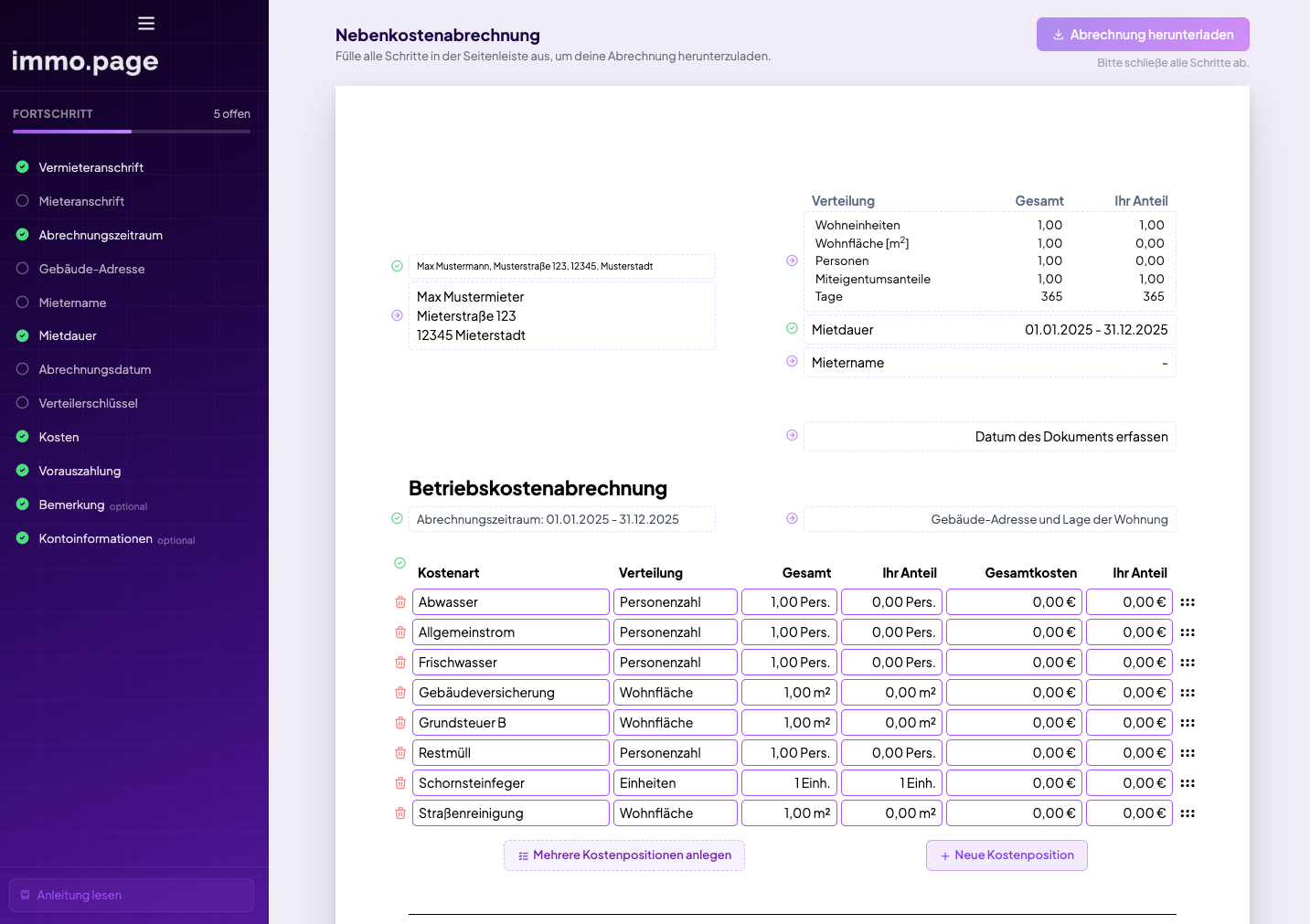Click the purple arrow beside Datum des Dokuments erfassen
Image resolution: width=1310 pixels, height=924 pixels.
click(x=790, y=436)
